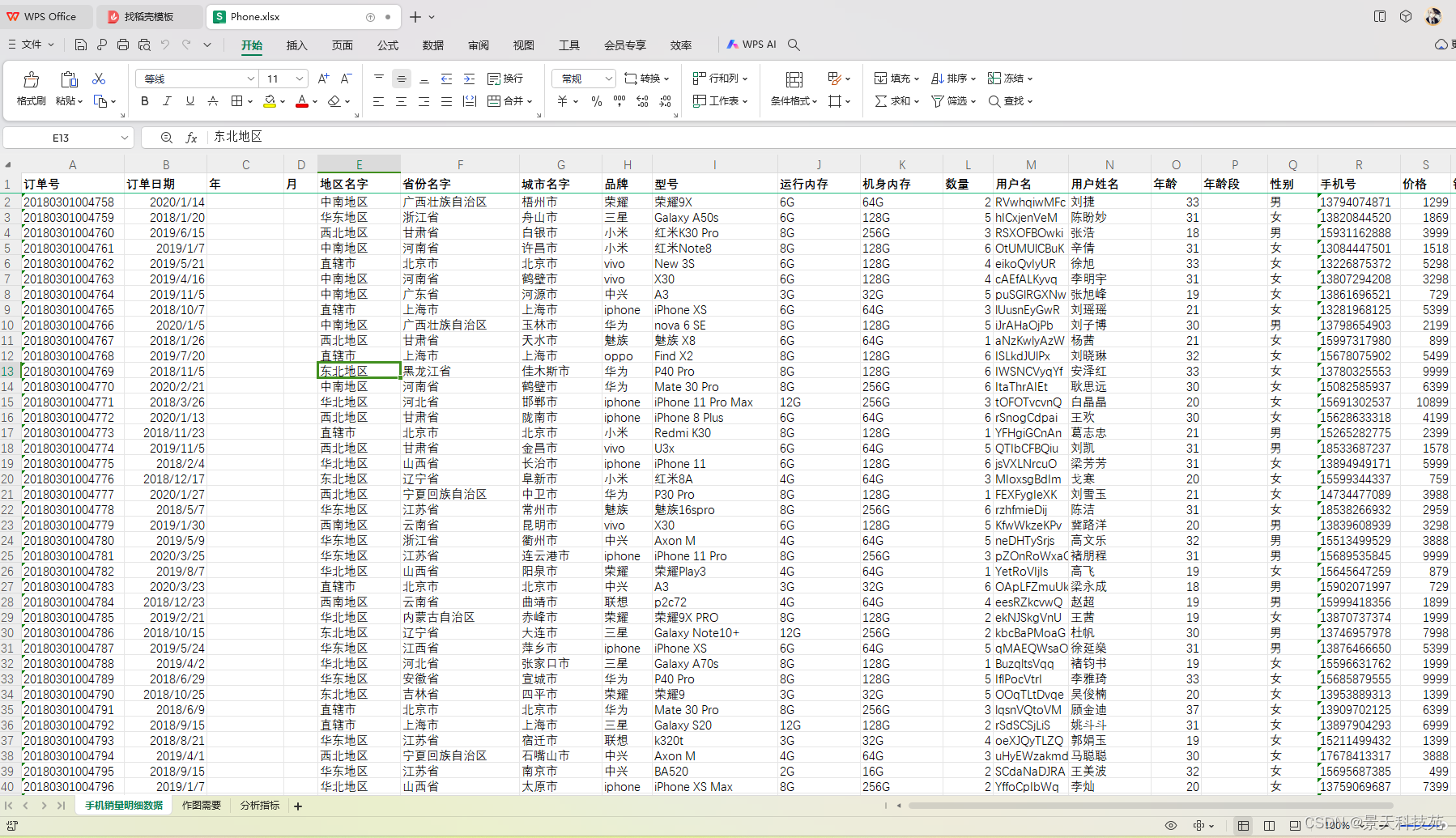Open the font name dropdown (等线)
1456x838 pixels.
click(250, 79)
